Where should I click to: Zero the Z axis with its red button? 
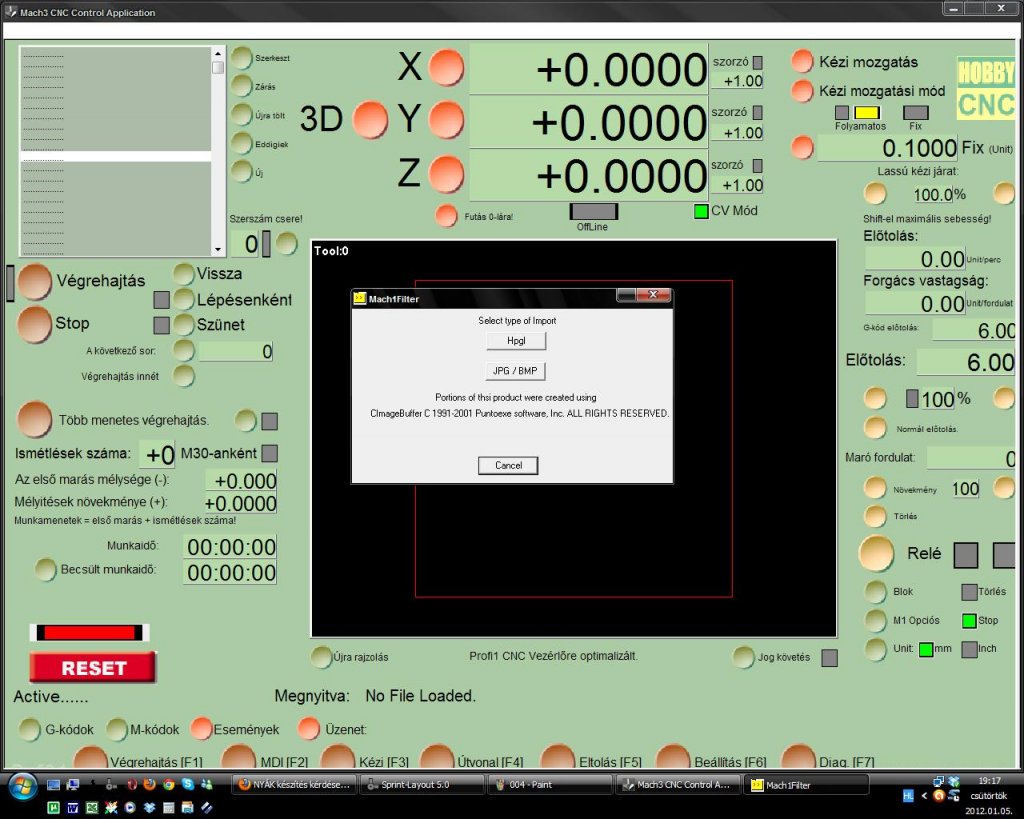pyautogui.click(x=447, y=174)
